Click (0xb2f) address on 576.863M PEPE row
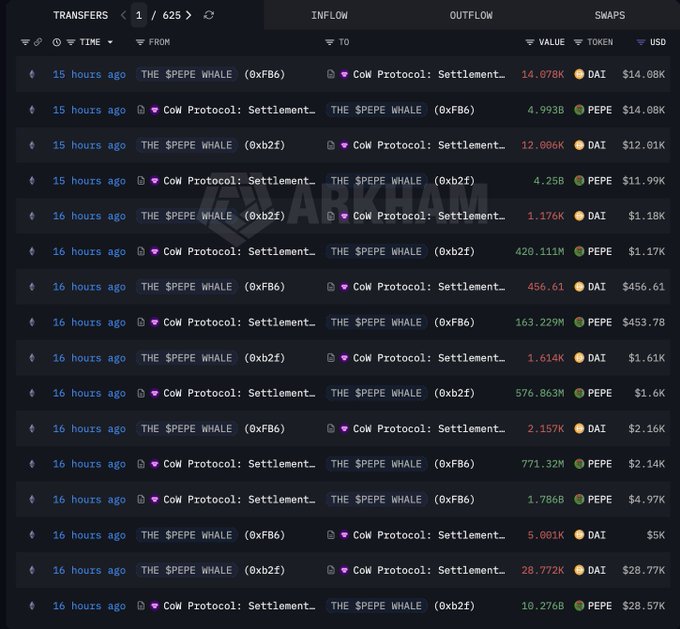Image resolution: width=680 pixels, height=629 pixels. [454, 393]
